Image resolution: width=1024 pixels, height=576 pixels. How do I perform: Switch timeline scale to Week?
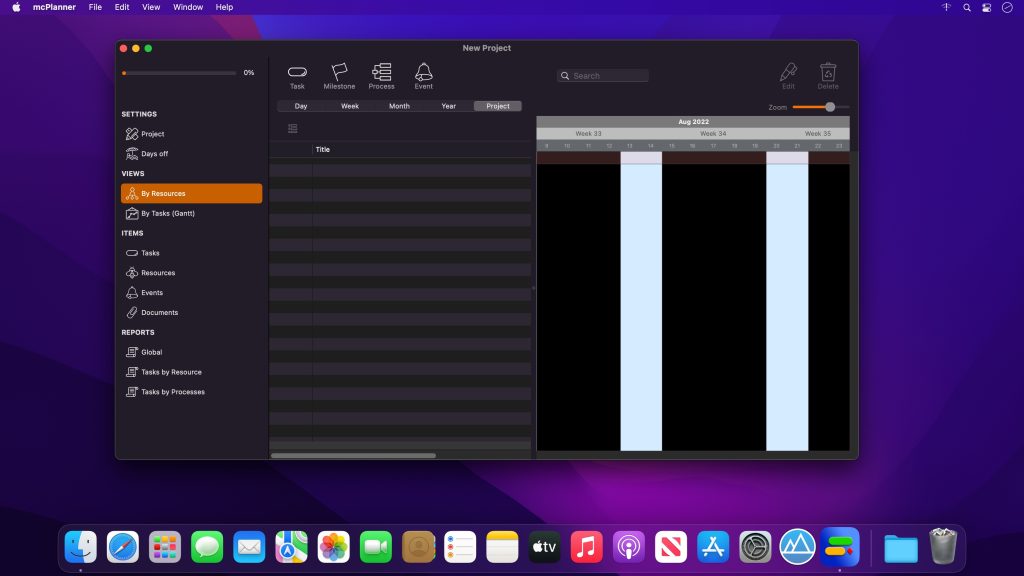tap(350, 106)
